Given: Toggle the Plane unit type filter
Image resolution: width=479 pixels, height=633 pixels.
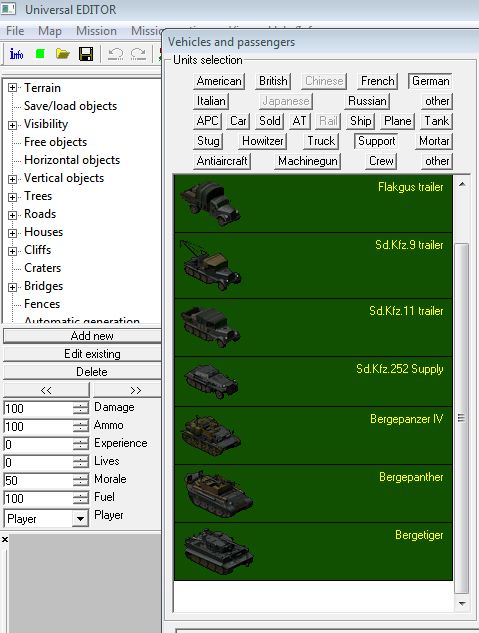Looking at the screenshot, I should pos(397,121).
